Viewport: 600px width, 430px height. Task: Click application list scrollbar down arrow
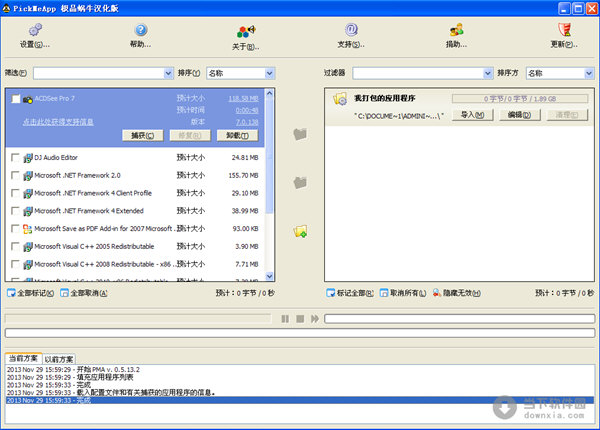click(x=269, y=276)
